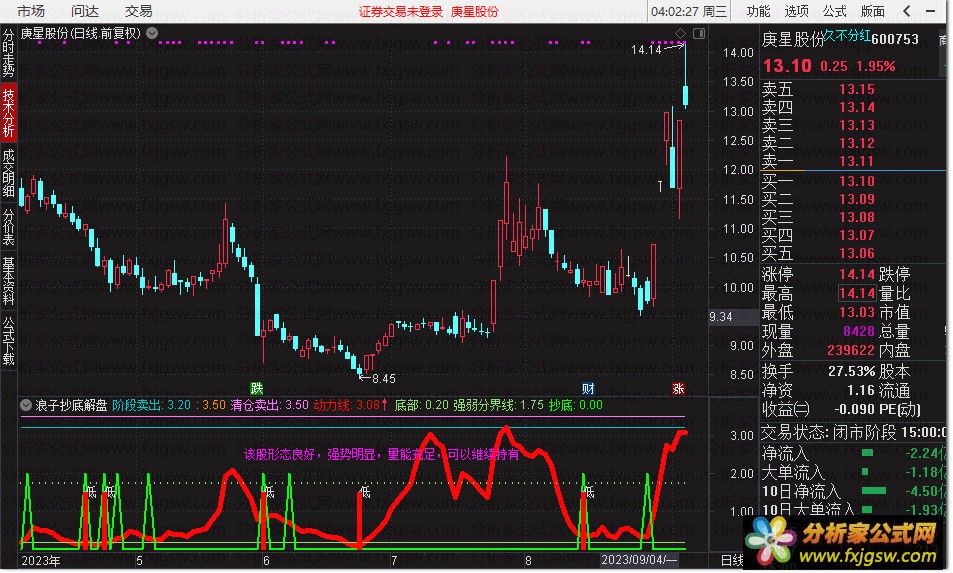The height and width of the screenshot is (573, 953).
Task: Click 清仓卖出 indicator value label
Action: pyautogui.click(x=269, y=405)
